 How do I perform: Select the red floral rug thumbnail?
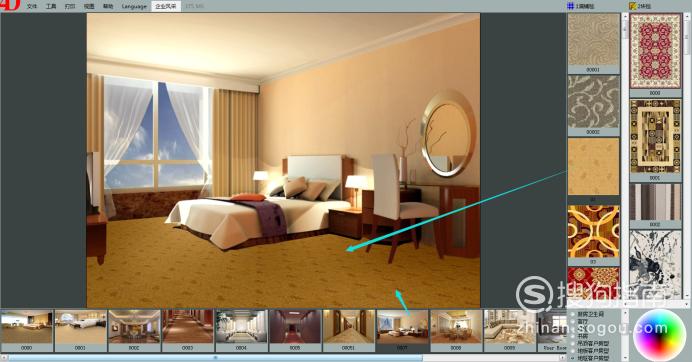655,51
